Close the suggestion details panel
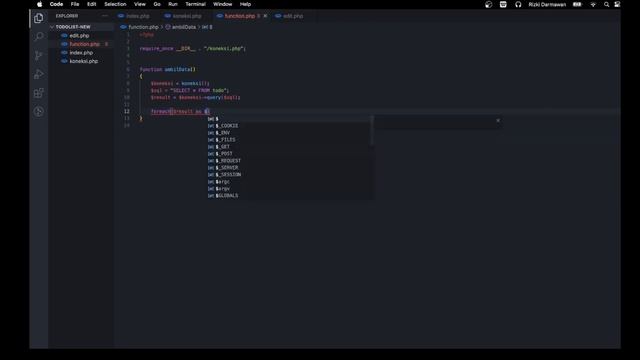Screen dimensions: 640x360 coord(498,120)
